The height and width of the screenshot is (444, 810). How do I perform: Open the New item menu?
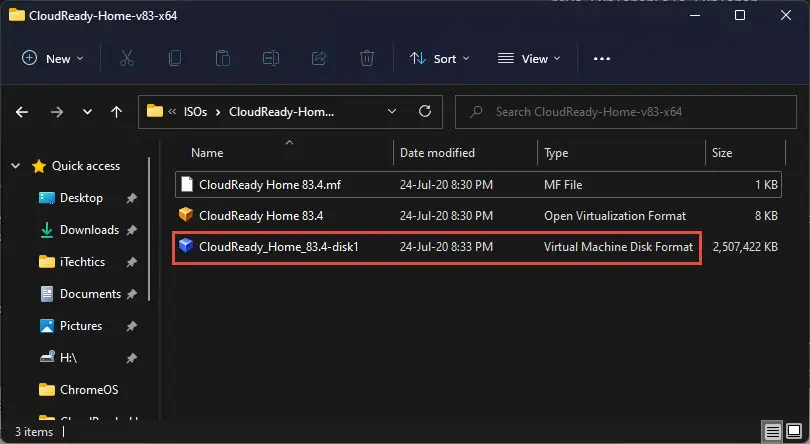click(x=52, y=58)
